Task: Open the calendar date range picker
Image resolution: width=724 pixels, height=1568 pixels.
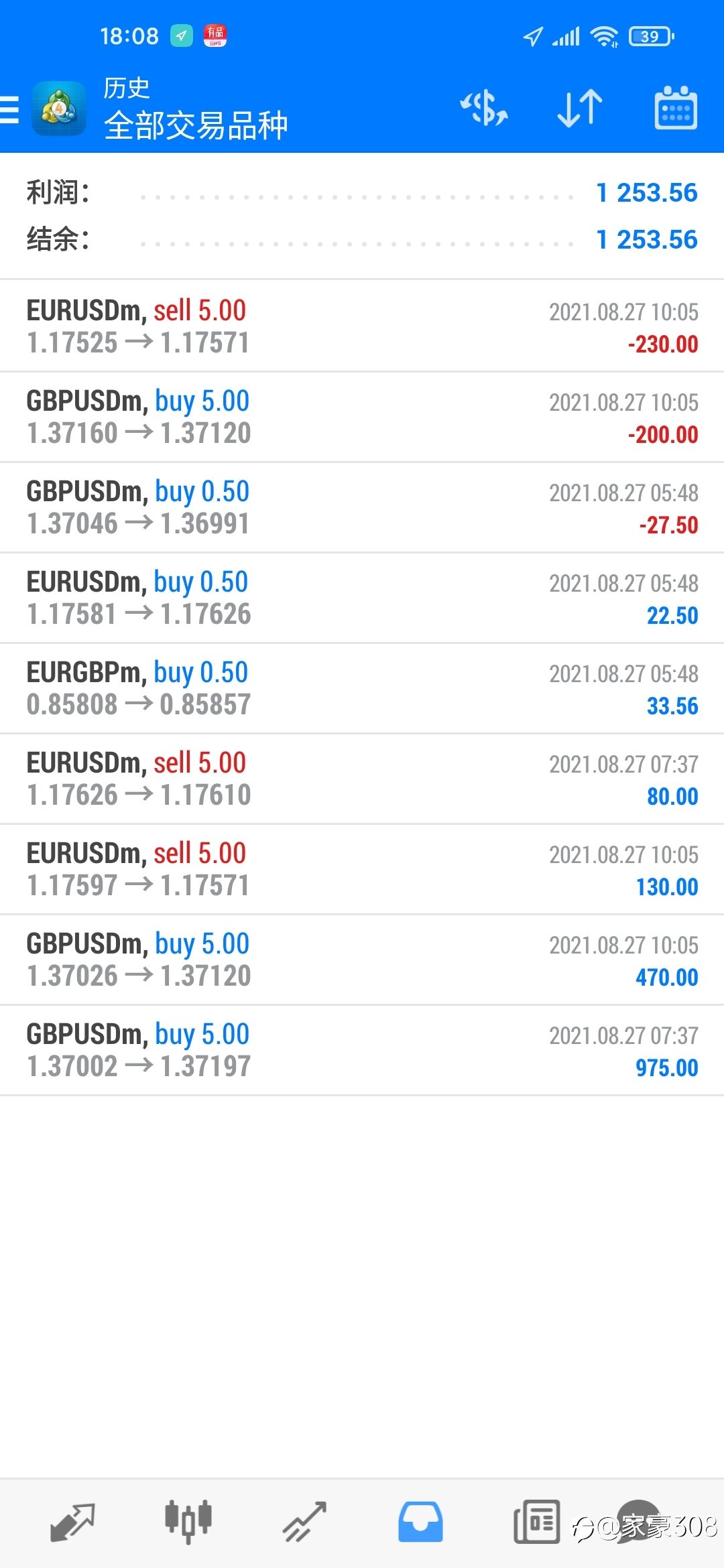Action: coord(676,108)
